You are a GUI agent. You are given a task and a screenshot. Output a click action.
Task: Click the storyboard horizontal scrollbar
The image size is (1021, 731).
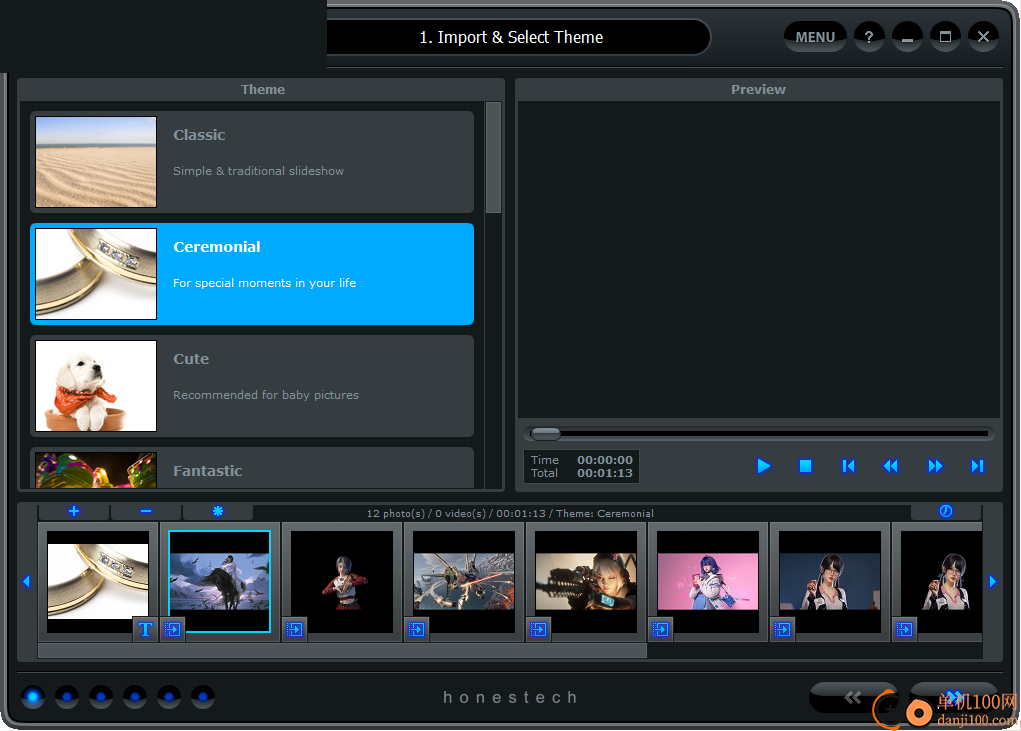[343, 650]
